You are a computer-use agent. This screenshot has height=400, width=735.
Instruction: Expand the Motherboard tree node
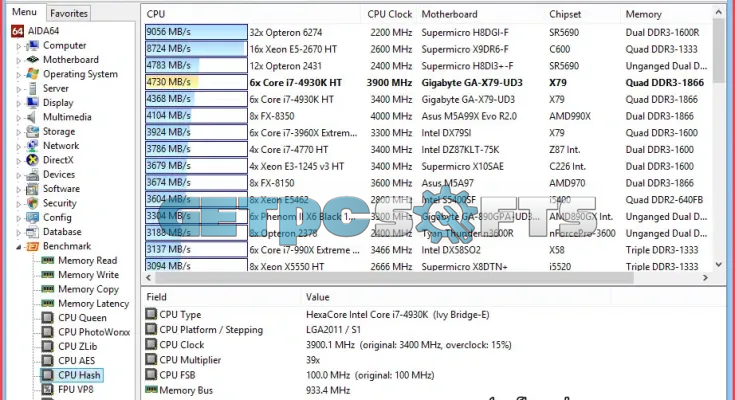click(x=19, y=60)
